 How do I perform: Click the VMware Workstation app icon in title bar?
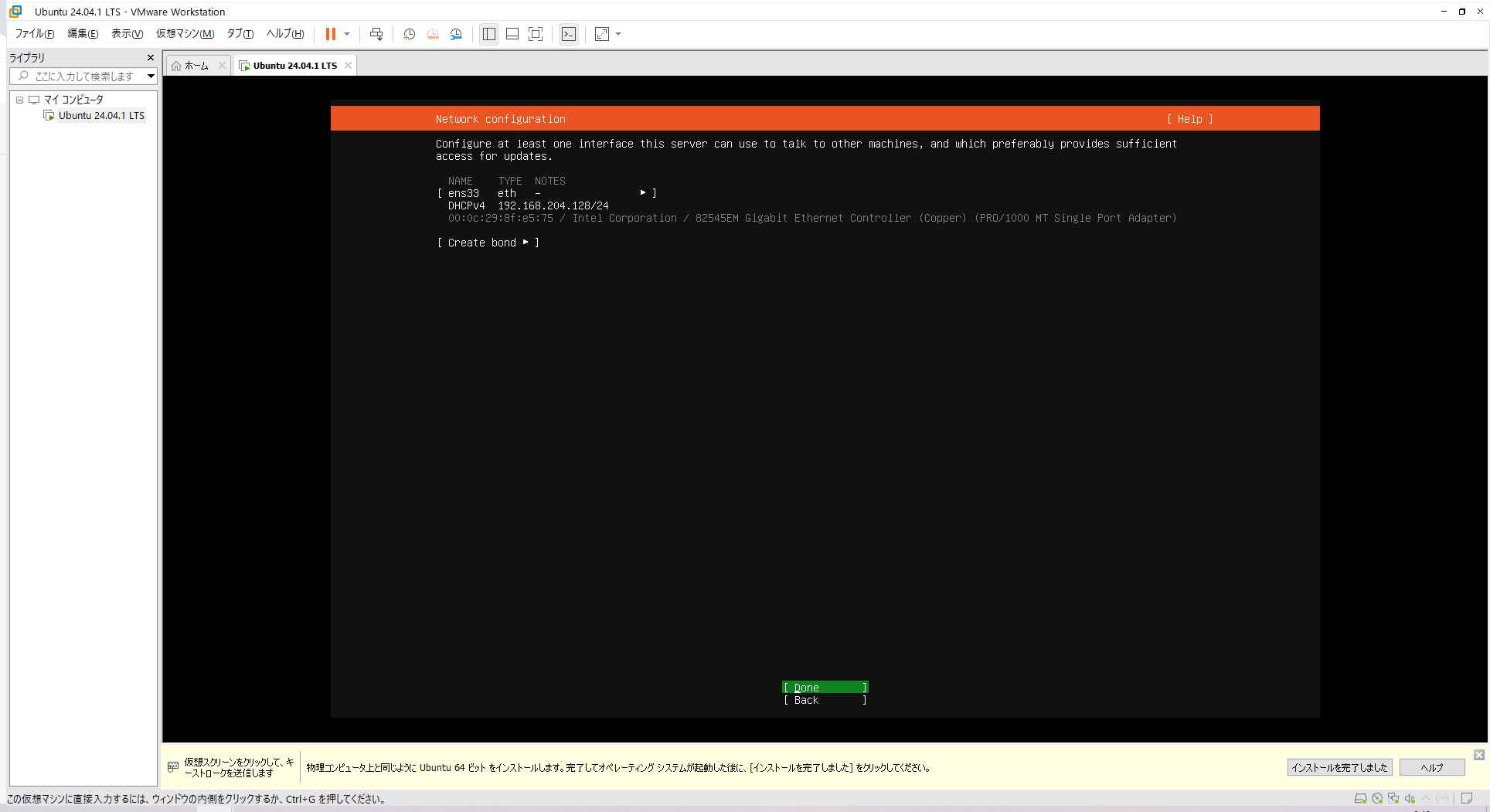[x=15, y=12]
